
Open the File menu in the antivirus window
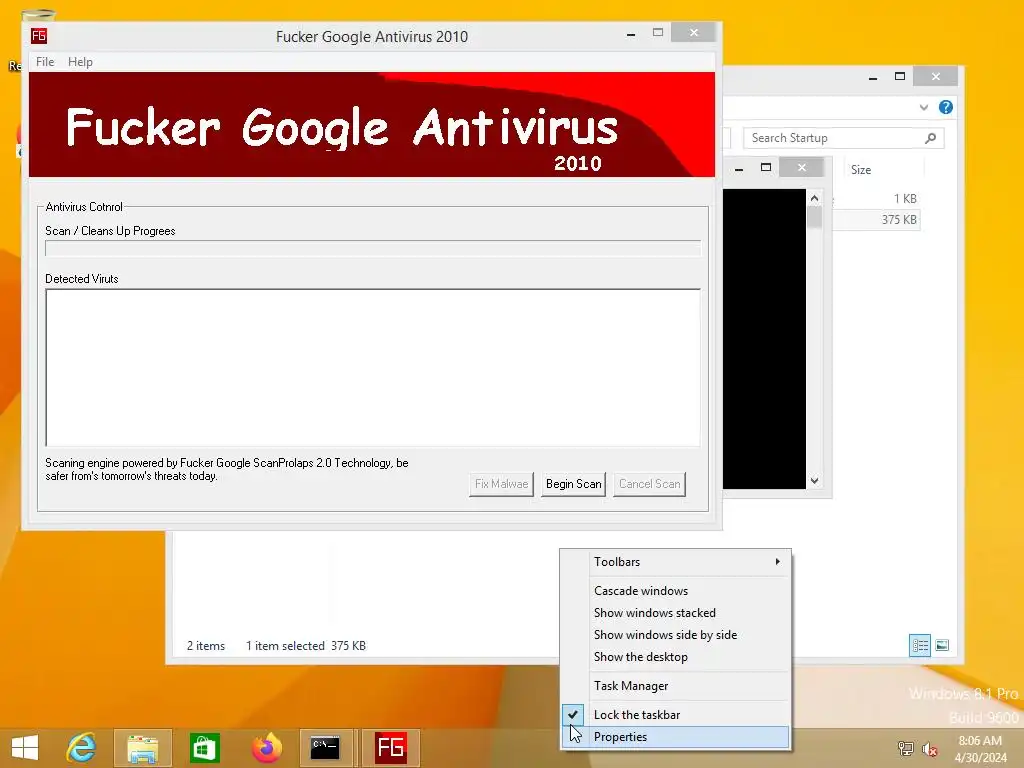click(45, 61)
